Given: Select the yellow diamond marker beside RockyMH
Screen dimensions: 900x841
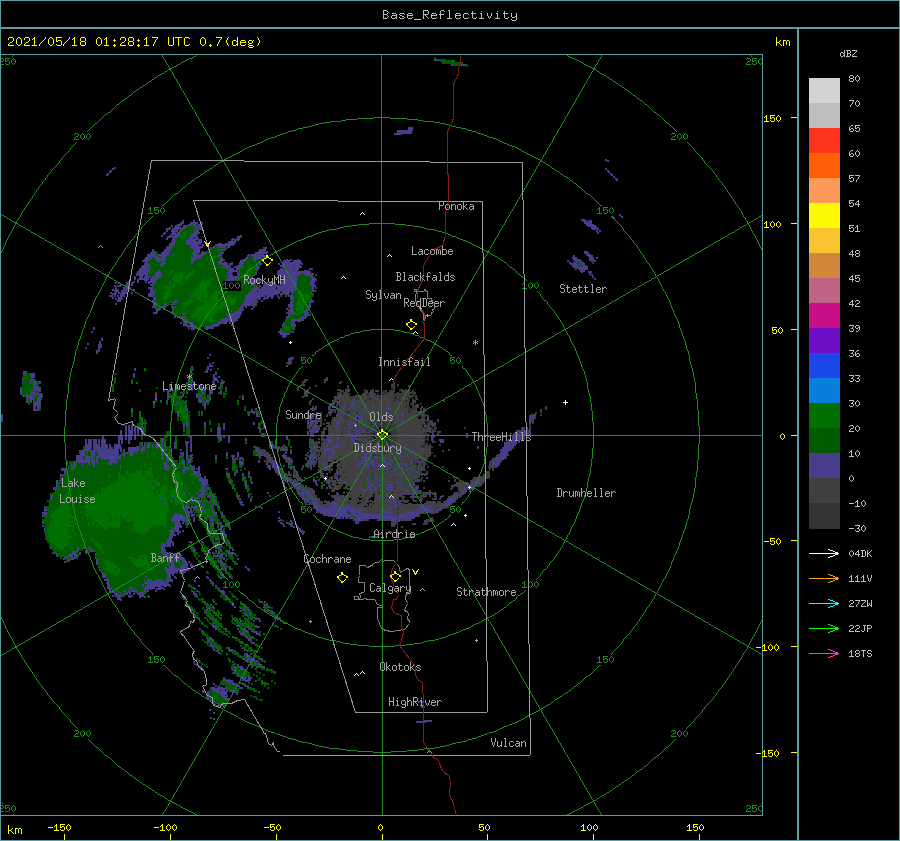Looking at the screenshot, I should pos(267,261).
